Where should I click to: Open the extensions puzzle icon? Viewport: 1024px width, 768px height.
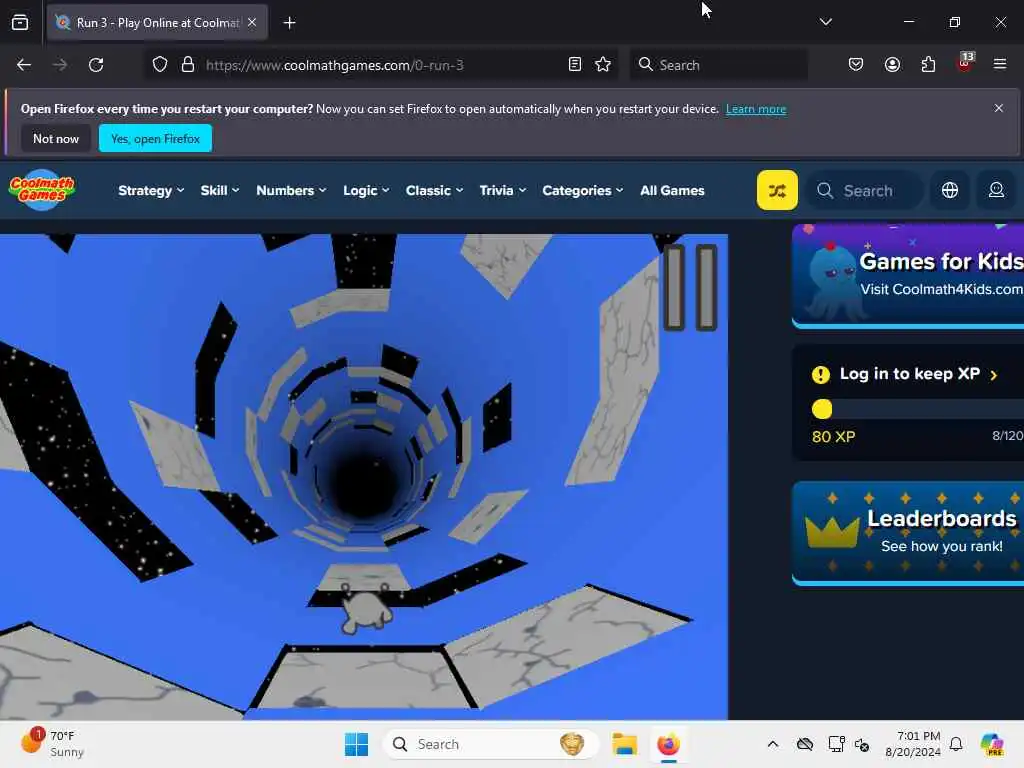coord(928,65)
